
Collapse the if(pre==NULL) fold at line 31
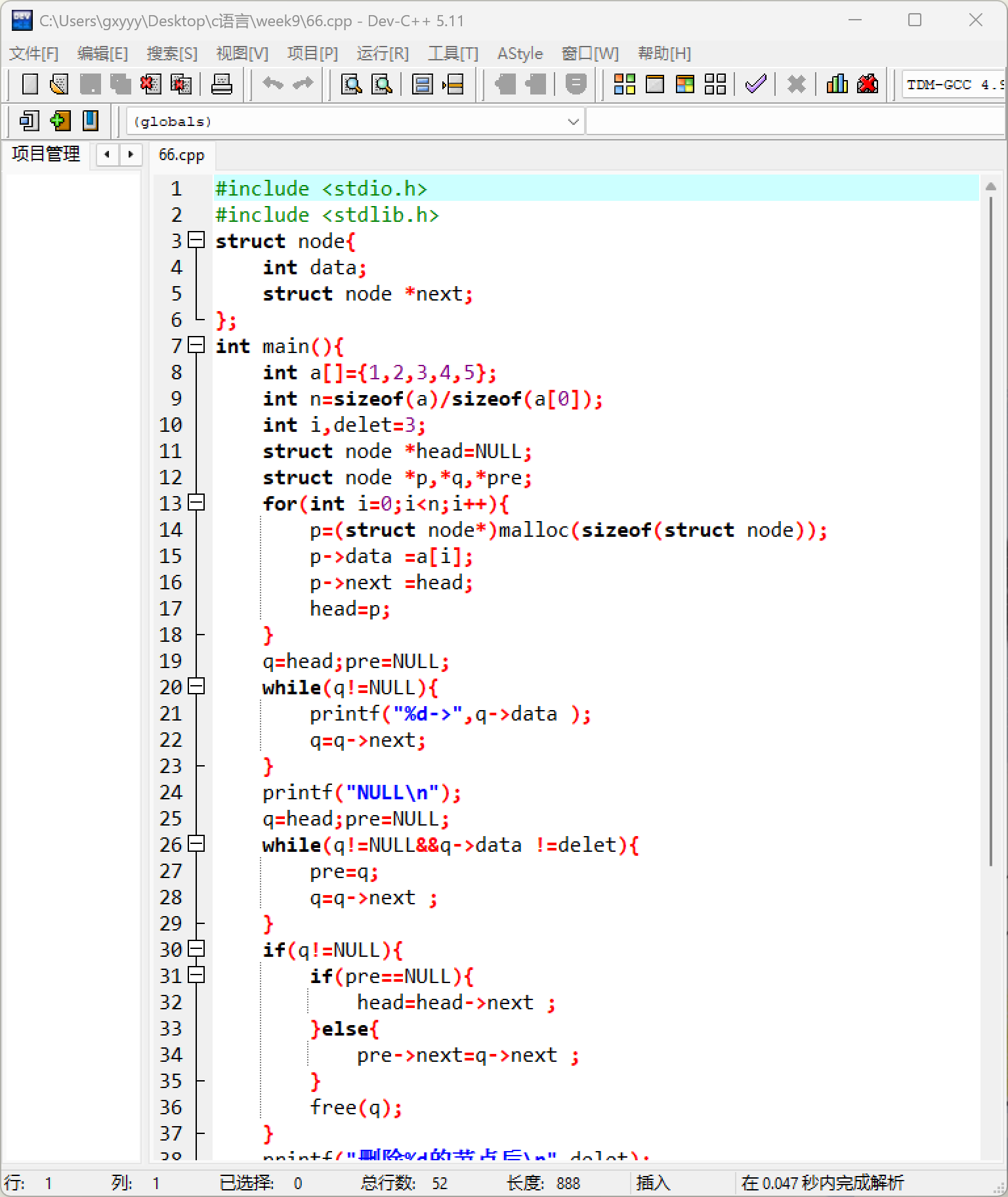tap(196, 975)
